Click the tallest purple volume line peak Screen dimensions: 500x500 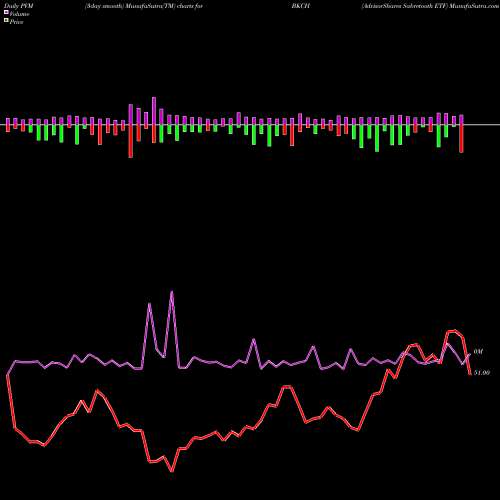[172, 292]
